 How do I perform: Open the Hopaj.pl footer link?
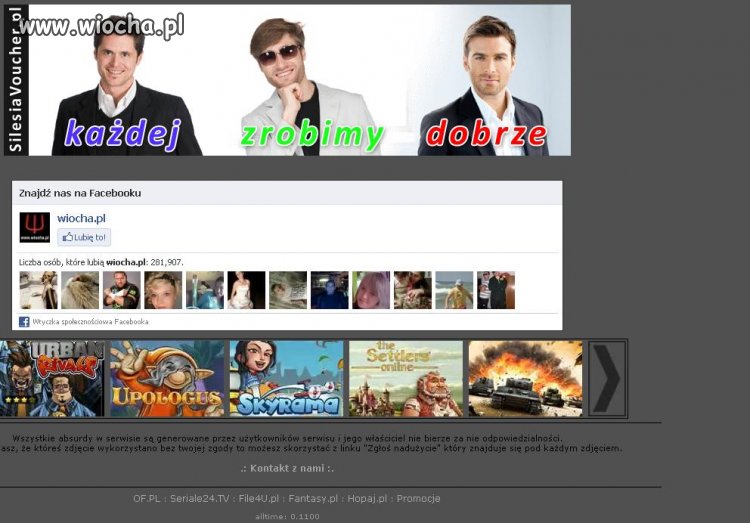coord(367,499)
